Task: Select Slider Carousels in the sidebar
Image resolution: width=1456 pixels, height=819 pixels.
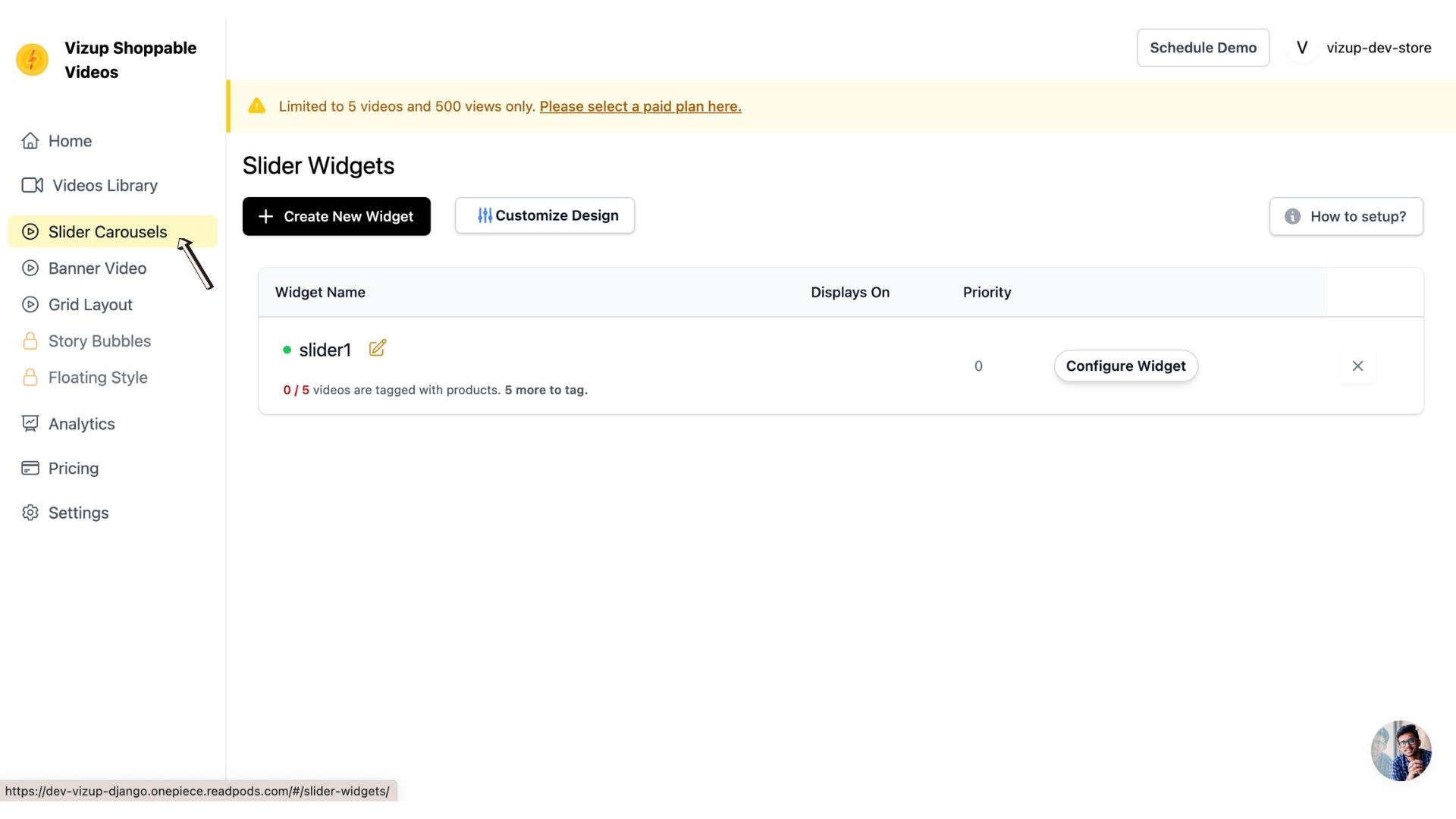Action: pyautogui.click(x=107, y=232)
